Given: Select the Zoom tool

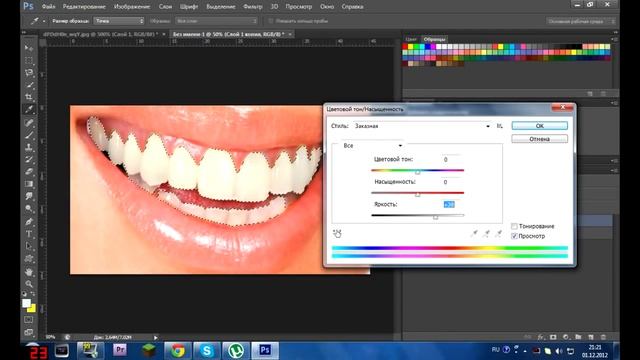Looking at the screenshot, I should 29,284.
